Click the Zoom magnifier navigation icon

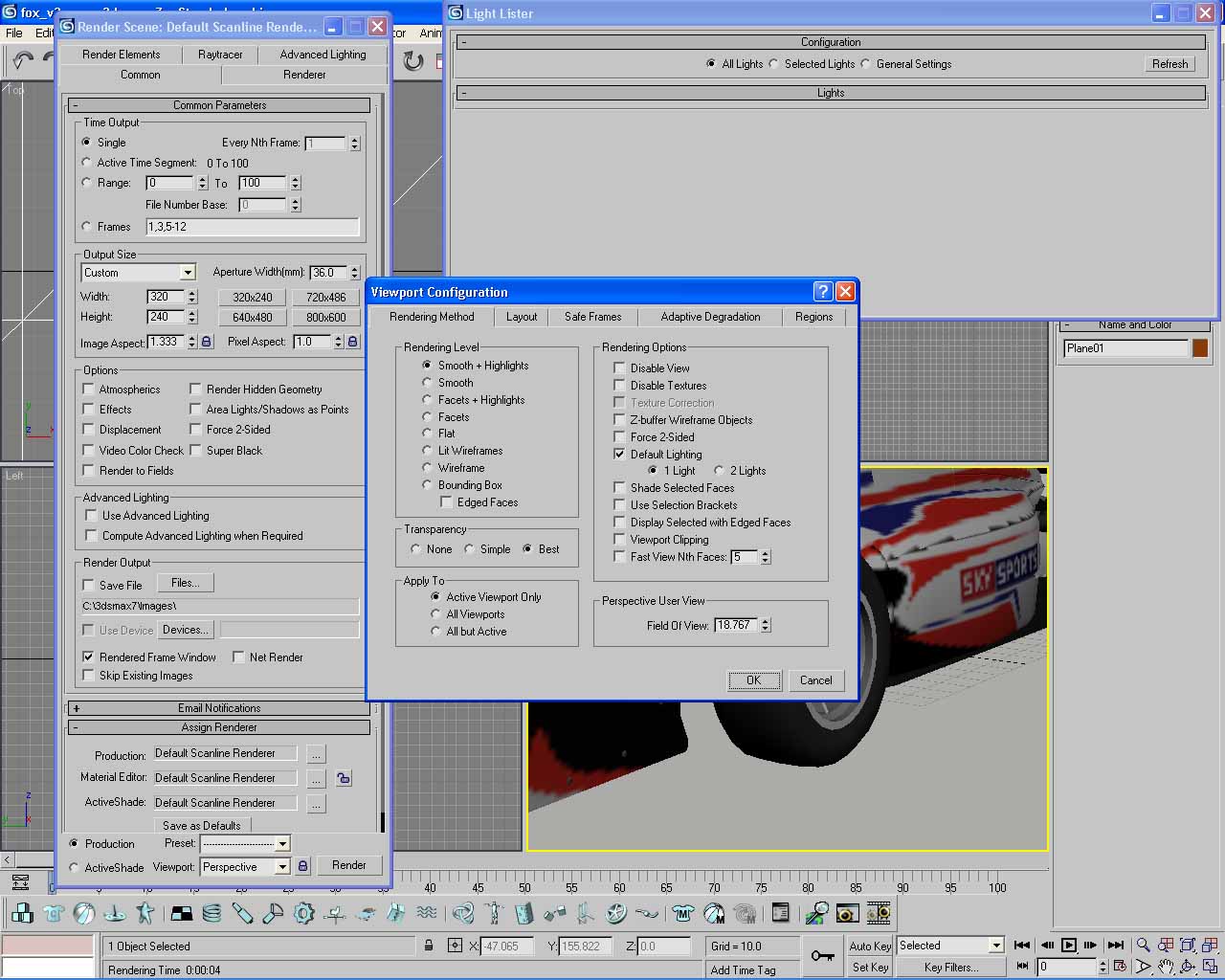1143,946
